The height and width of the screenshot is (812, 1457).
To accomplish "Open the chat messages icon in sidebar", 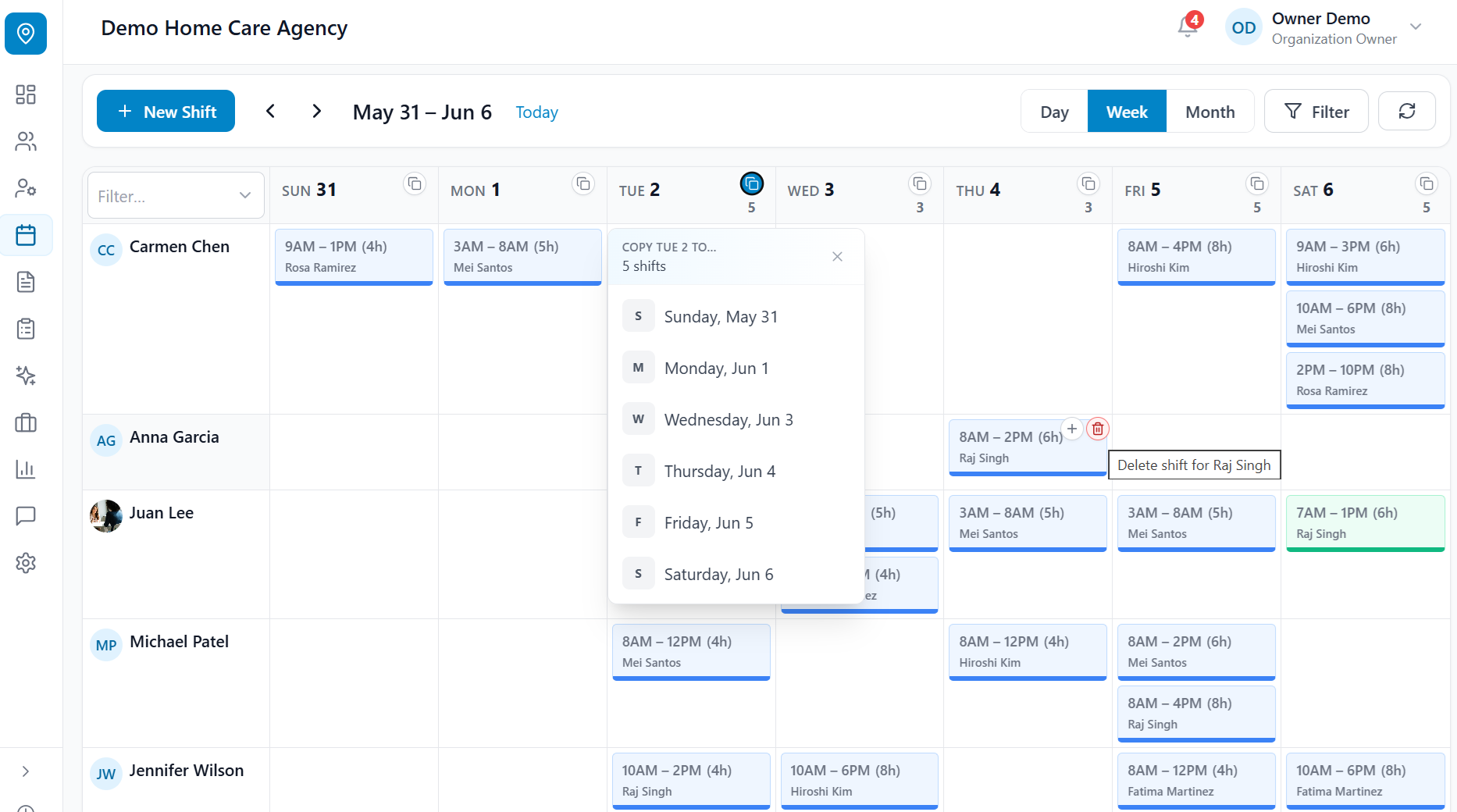I will click(x=26, y=516).
